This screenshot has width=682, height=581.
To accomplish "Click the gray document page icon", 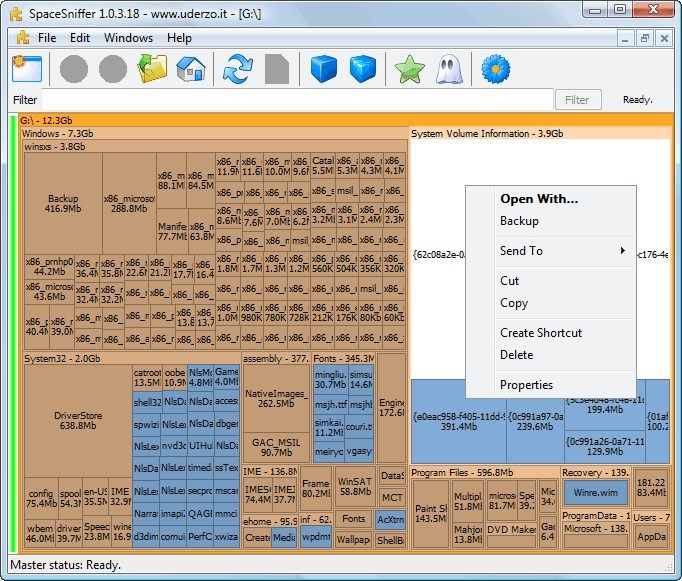I will pyautogui.click(x=277, y=69).
